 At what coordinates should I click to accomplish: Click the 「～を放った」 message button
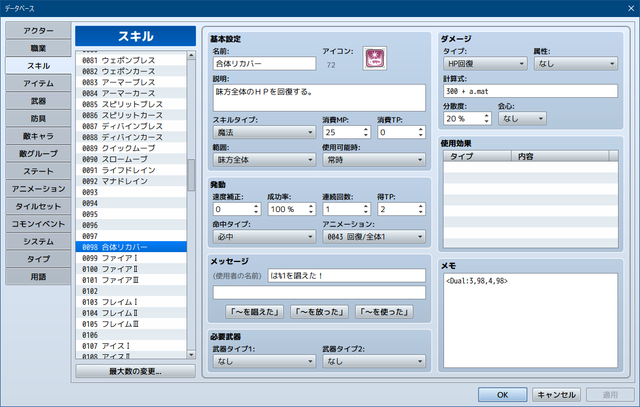[x=320, y=312]
